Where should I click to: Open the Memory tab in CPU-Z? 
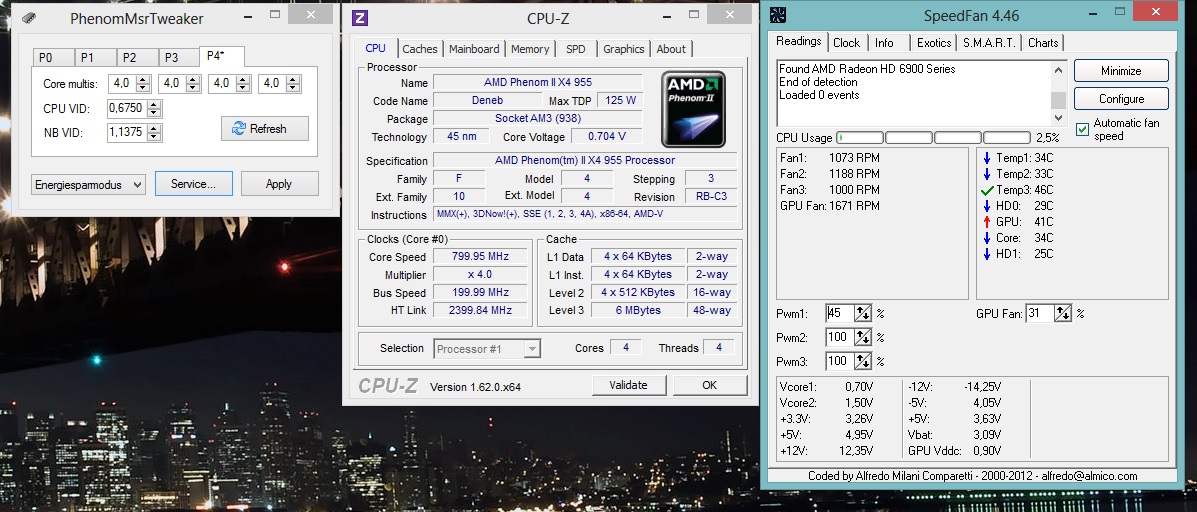530,49
